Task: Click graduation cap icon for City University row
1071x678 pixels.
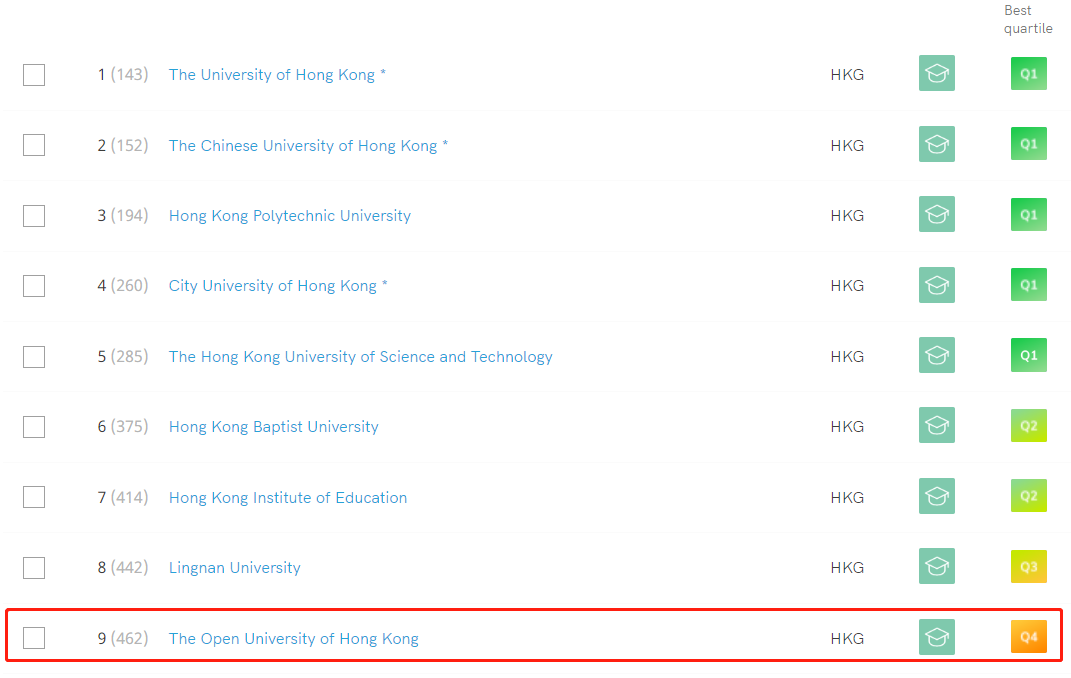Action: tap(936, 285)
